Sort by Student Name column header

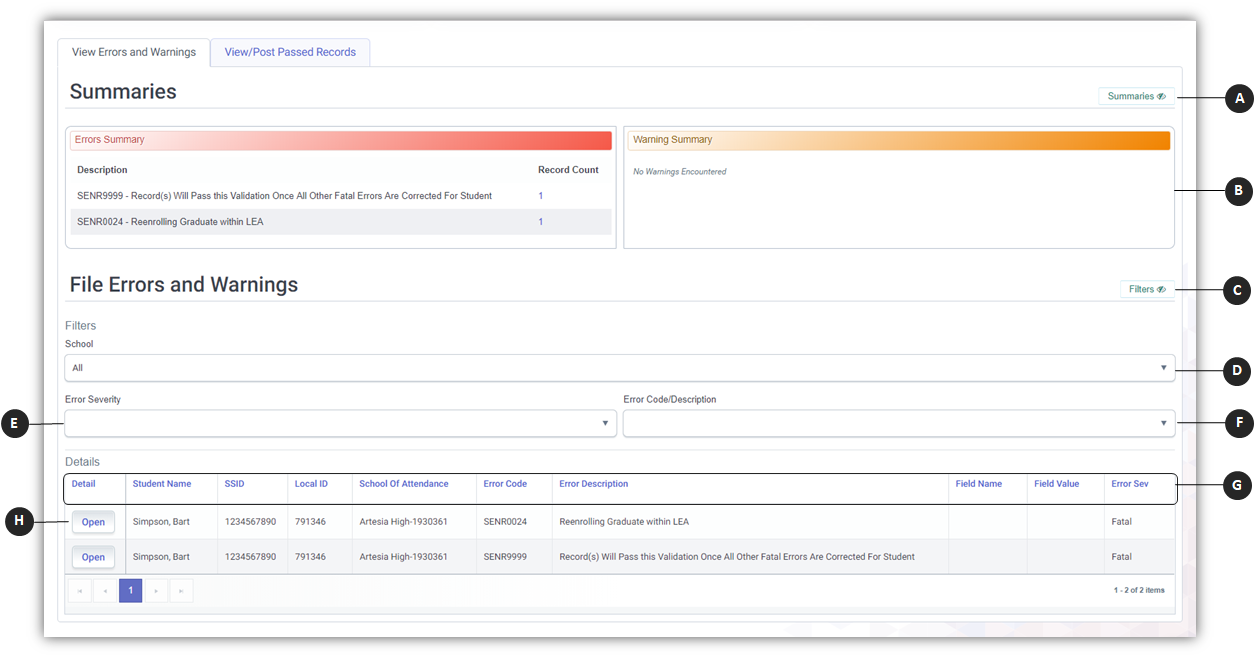[162, 484]
